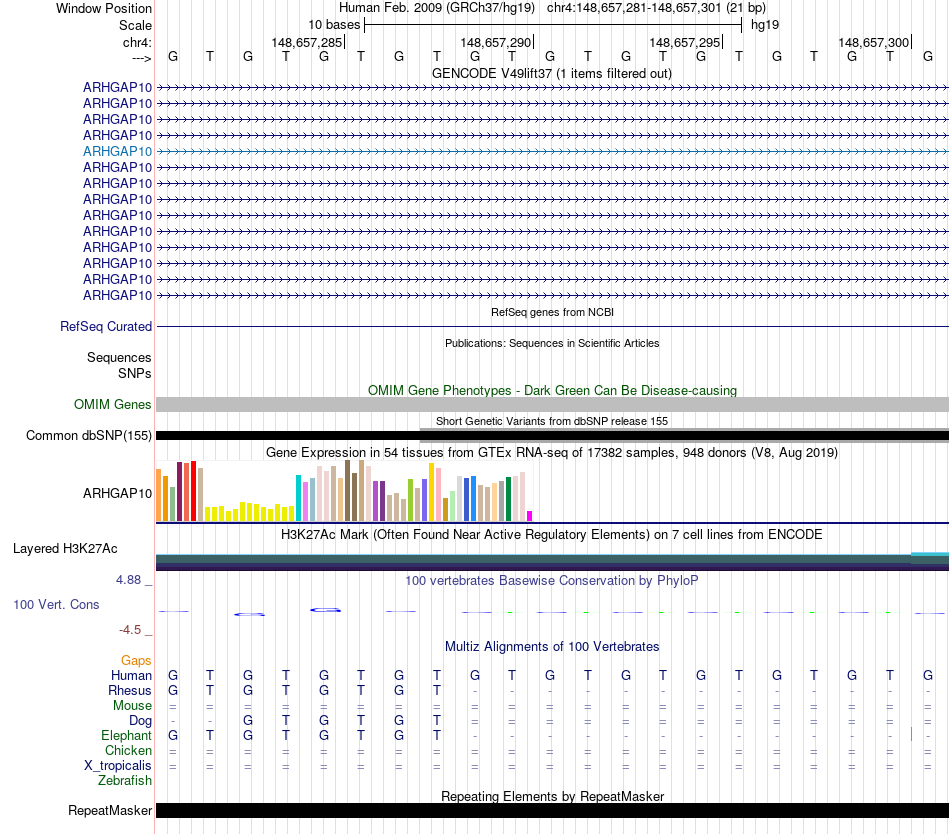The height and width of the screenshot is (834, 950).
Task: Open the RefSeq Curated track label
Action: tap(106, 326)
